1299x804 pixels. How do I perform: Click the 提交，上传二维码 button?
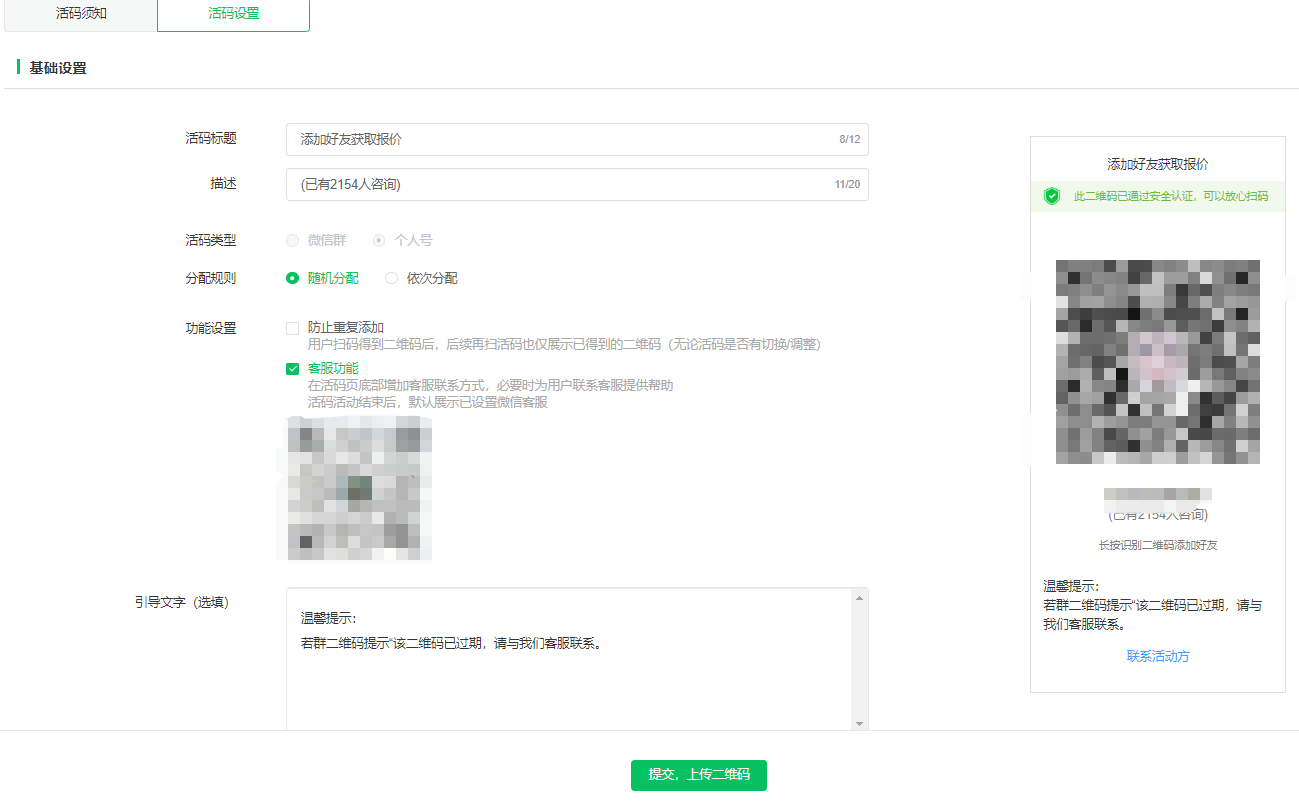[699, 775]
